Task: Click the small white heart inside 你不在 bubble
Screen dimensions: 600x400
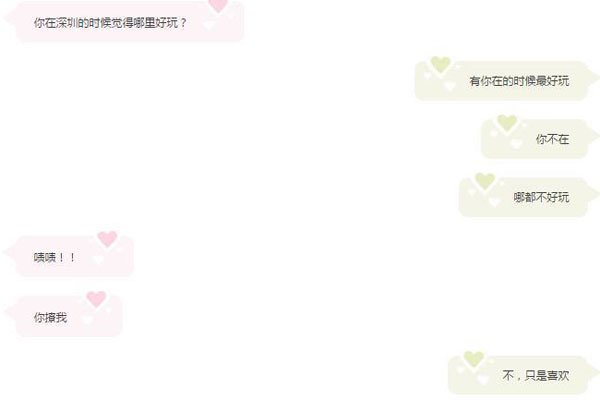Action: (516, 144)
